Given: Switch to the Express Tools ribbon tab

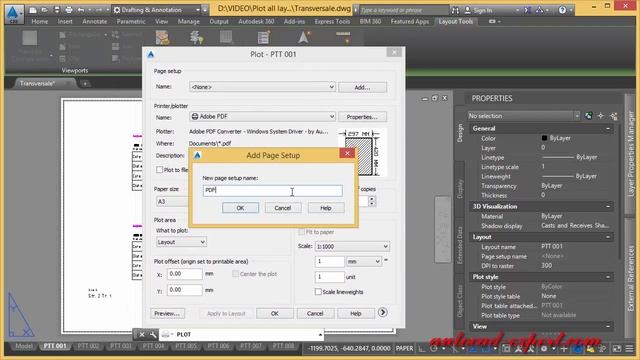Looking at the screenshot, I should click(332, 21).
